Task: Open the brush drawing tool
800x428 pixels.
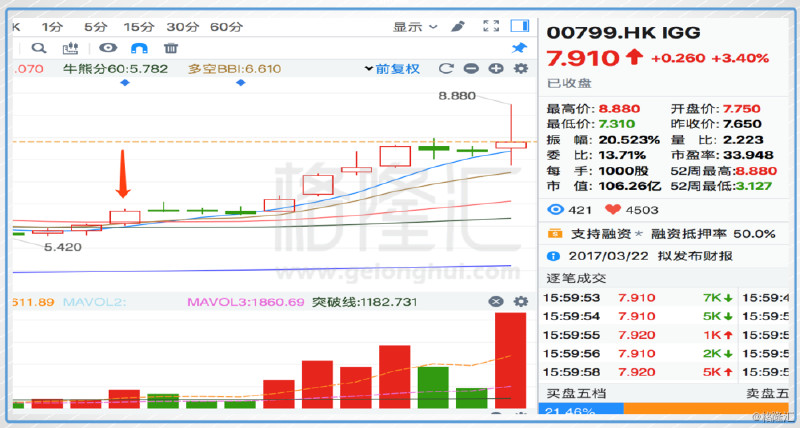Action: pyautogui.click(x=458, y=26)
